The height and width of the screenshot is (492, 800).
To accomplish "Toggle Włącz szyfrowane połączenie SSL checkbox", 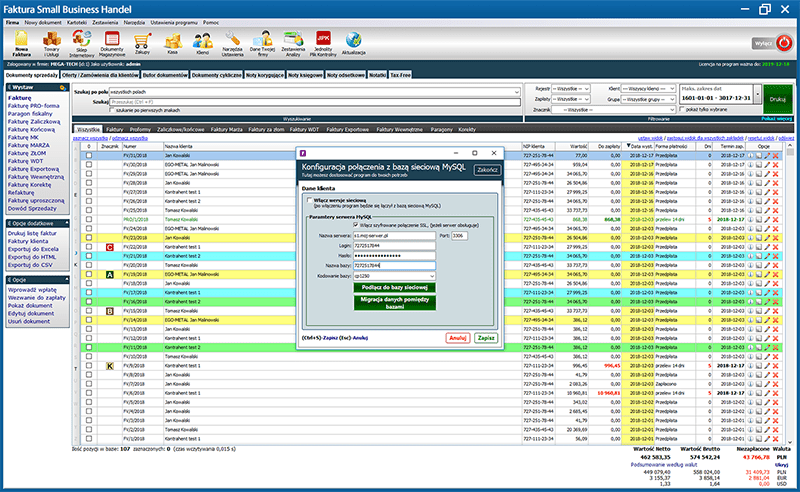I will click(x=356, y=225).
